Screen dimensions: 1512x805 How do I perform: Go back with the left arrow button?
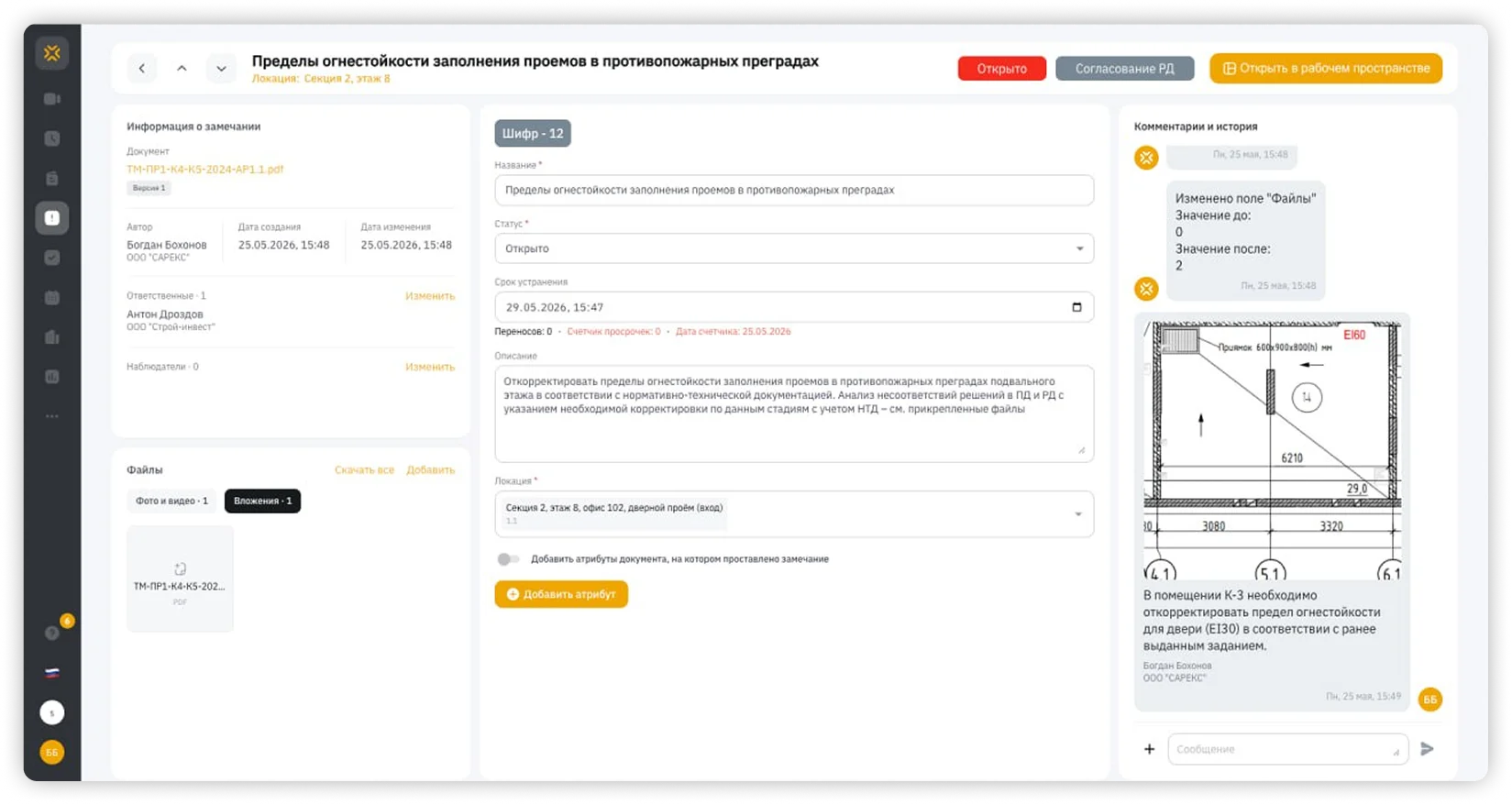click(x=142, y=68)
